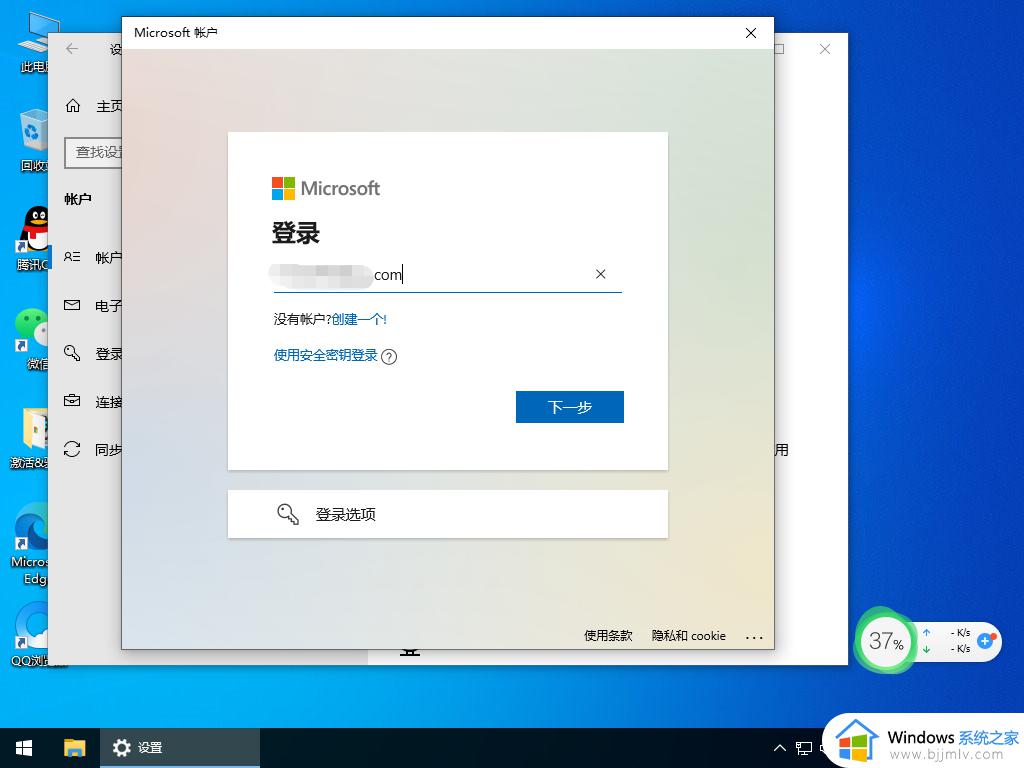
Task: Click into the email login input field
Action: click(447, 275)
